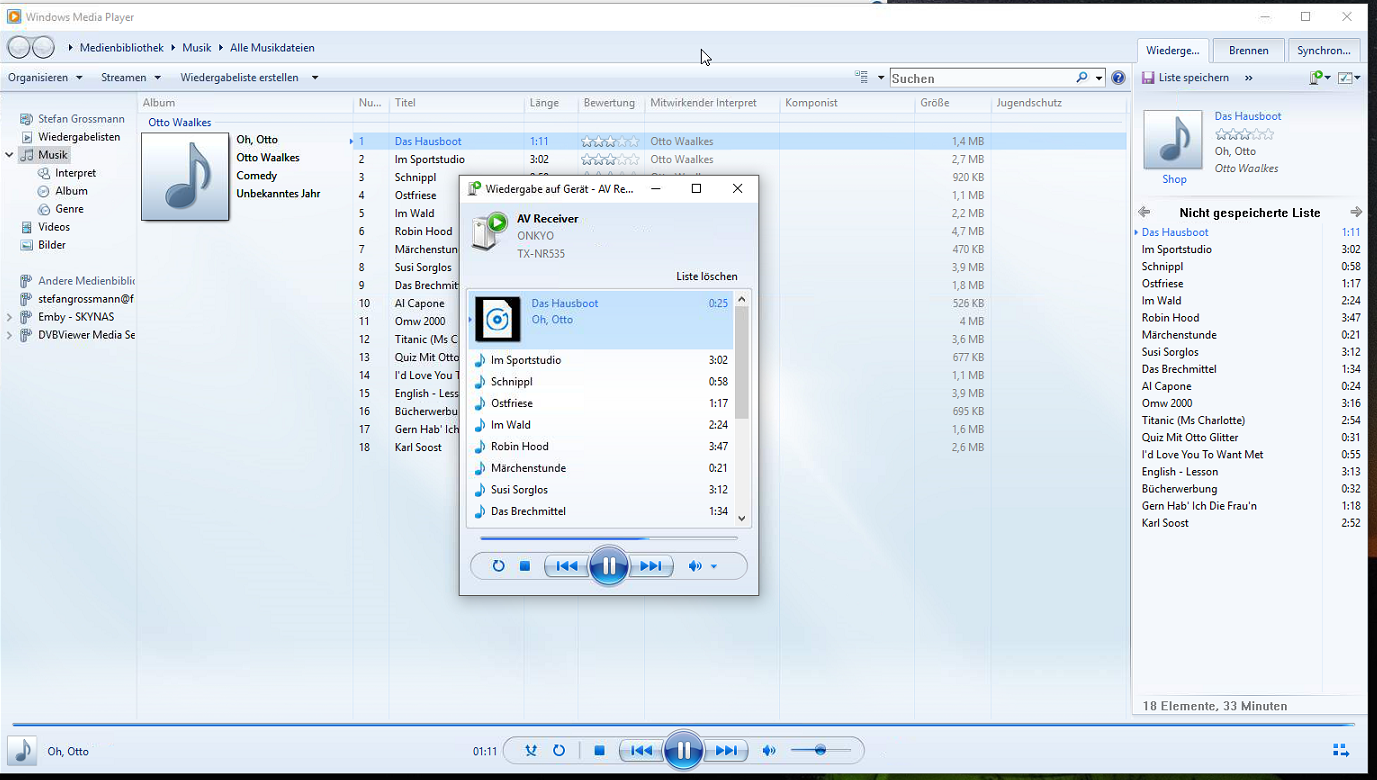Viewport: 1377px width, 780px height.
Task: Stop playback in the main player bar
Action: (599, 750)
